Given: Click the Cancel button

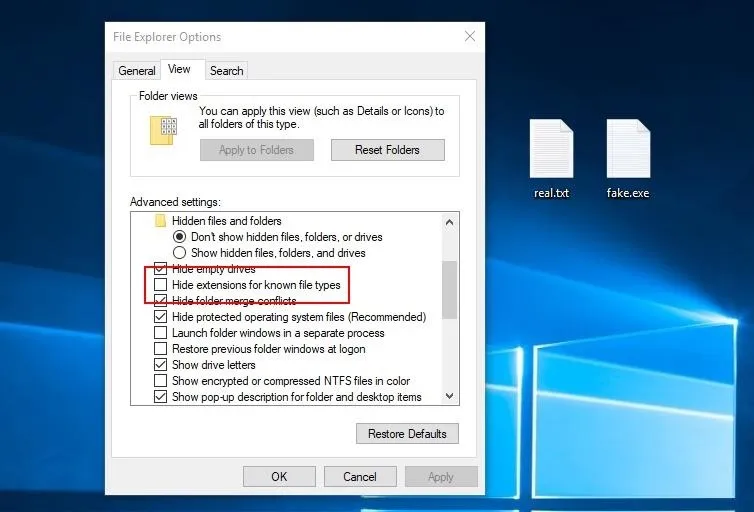Looking at the screenshot, I should point(360,476).
